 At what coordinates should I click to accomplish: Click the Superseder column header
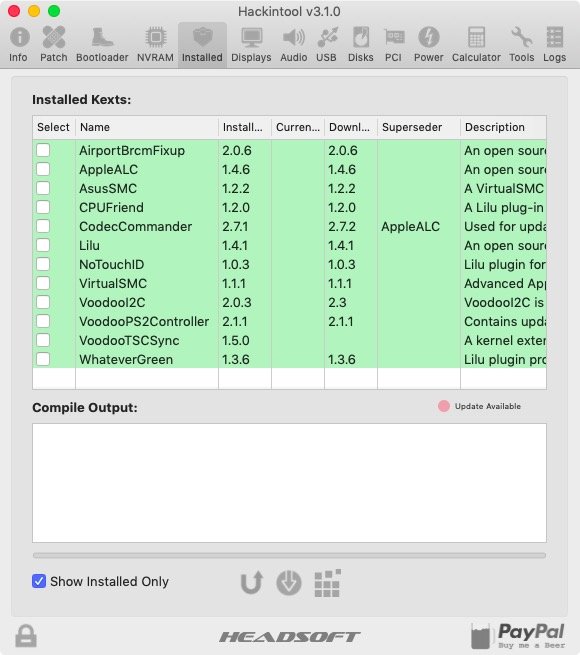[419, 127]
